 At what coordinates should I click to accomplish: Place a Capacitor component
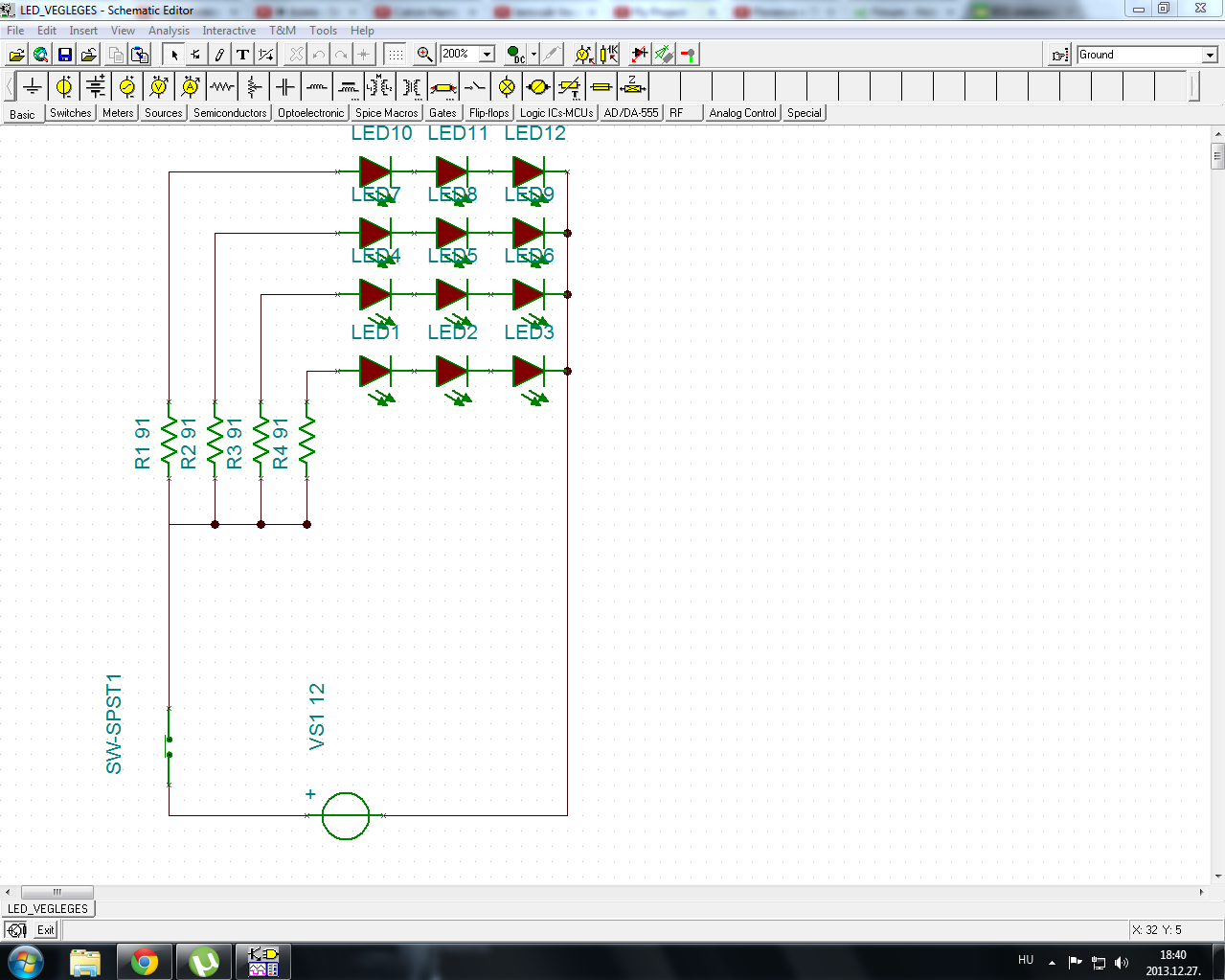pyautogui.click(x=285, y=87)
